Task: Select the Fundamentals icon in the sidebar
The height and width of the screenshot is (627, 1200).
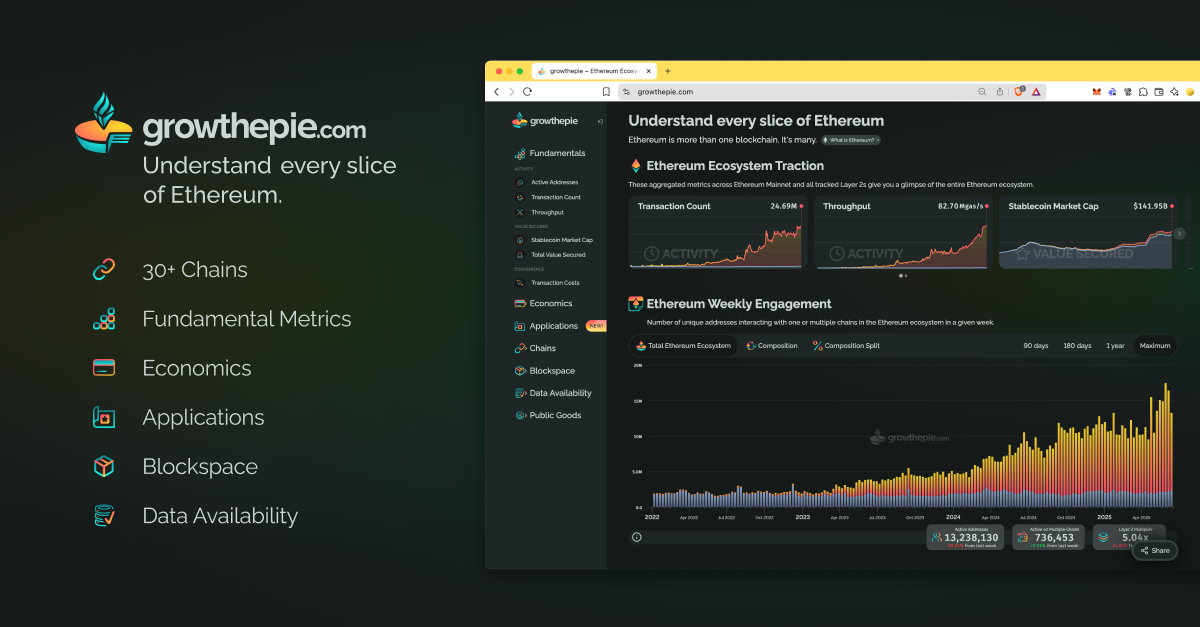Action: (519, 152)
